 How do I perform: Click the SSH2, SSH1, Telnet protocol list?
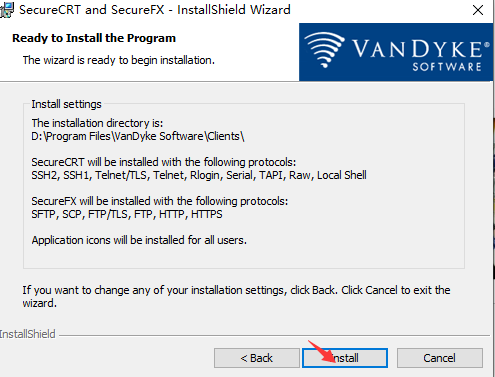coord(199,175)
